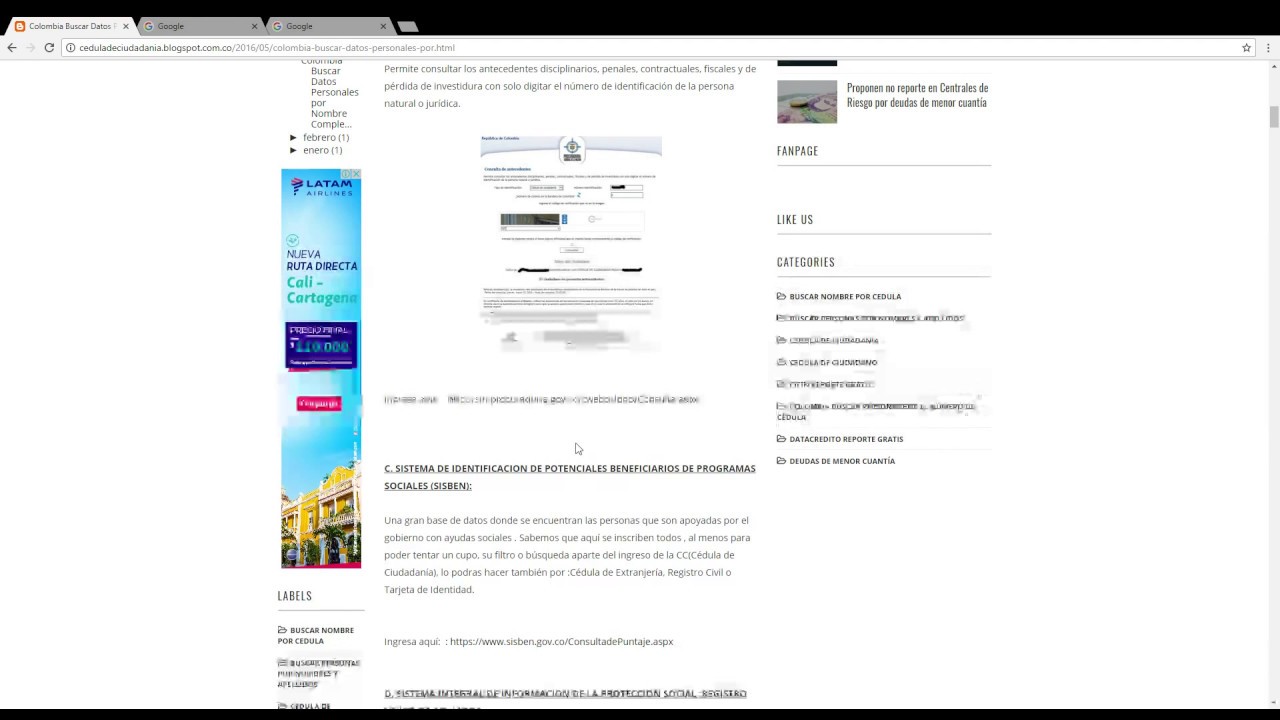This screenshot has width=1280, height=720.
Task: Open the procuraduria.gov.co consulta link
Action: [573, 399]
